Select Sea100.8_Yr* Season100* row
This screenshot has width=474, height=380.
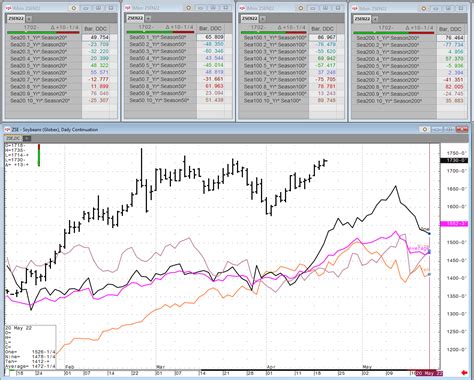point(275,86)
